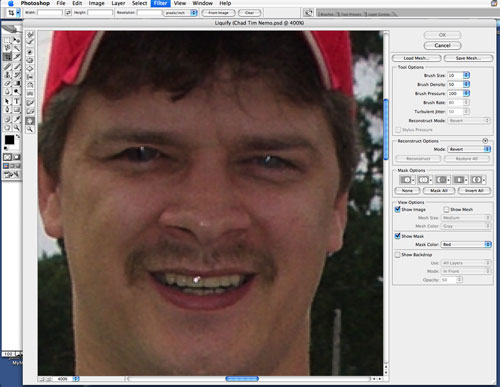
Task: Toggle the Show Image checkbox
Action: tap(397, 209)
